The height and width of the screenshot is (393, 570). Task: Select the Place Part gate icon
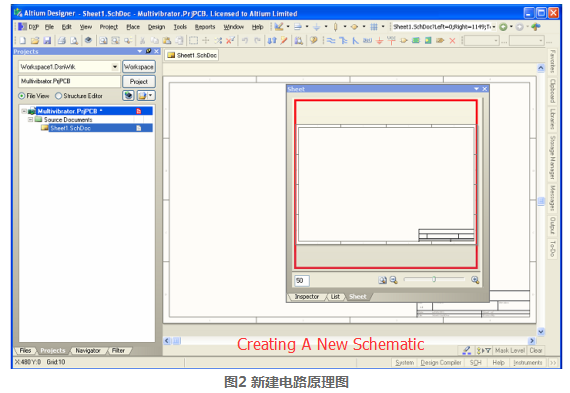(x=404, y=40)
